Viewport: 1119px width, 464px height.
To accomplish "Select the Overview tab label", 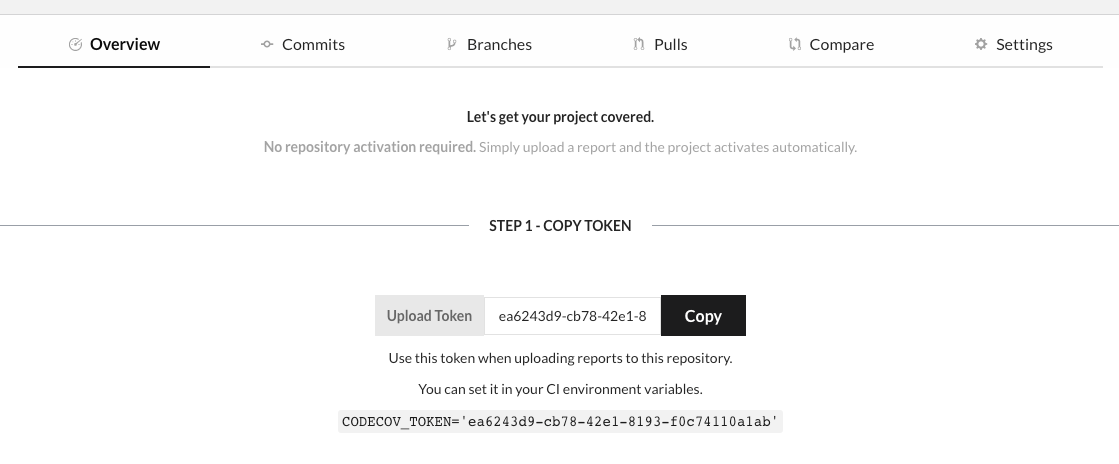I will coord(125,44).
